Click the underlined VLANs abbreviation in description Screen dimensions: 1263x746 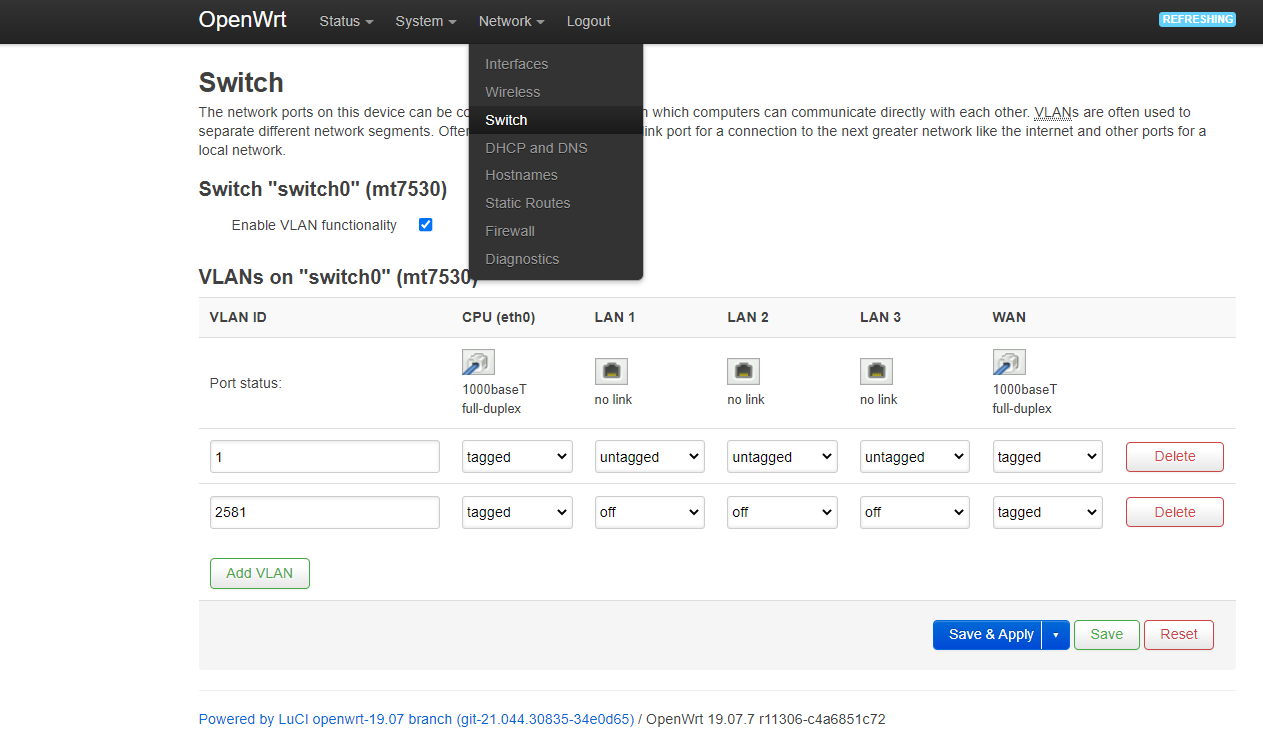[x=1053, y=112]
